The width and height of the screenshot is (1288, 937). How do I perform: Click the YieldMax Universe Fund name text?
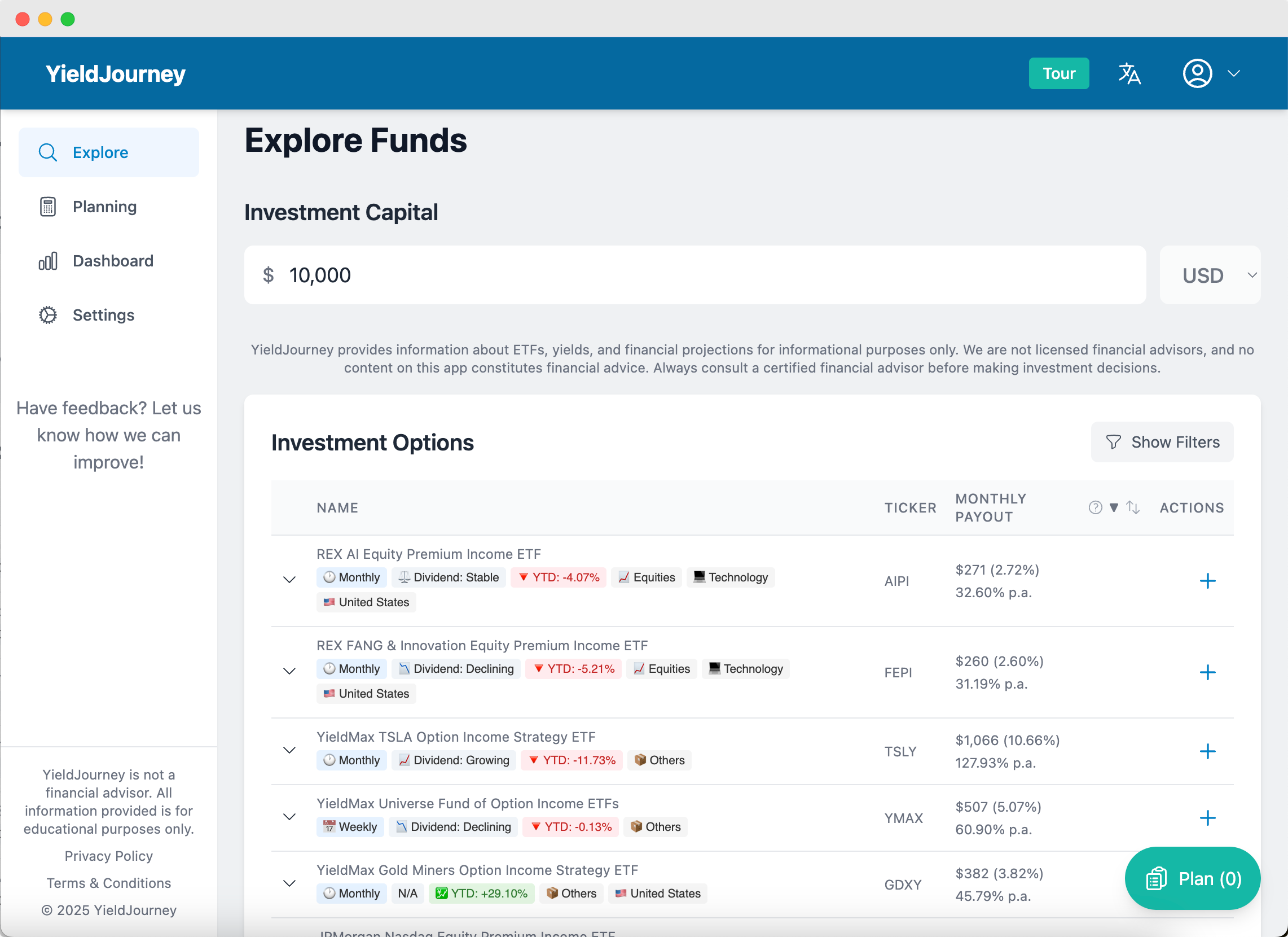[x=467, y=803]
